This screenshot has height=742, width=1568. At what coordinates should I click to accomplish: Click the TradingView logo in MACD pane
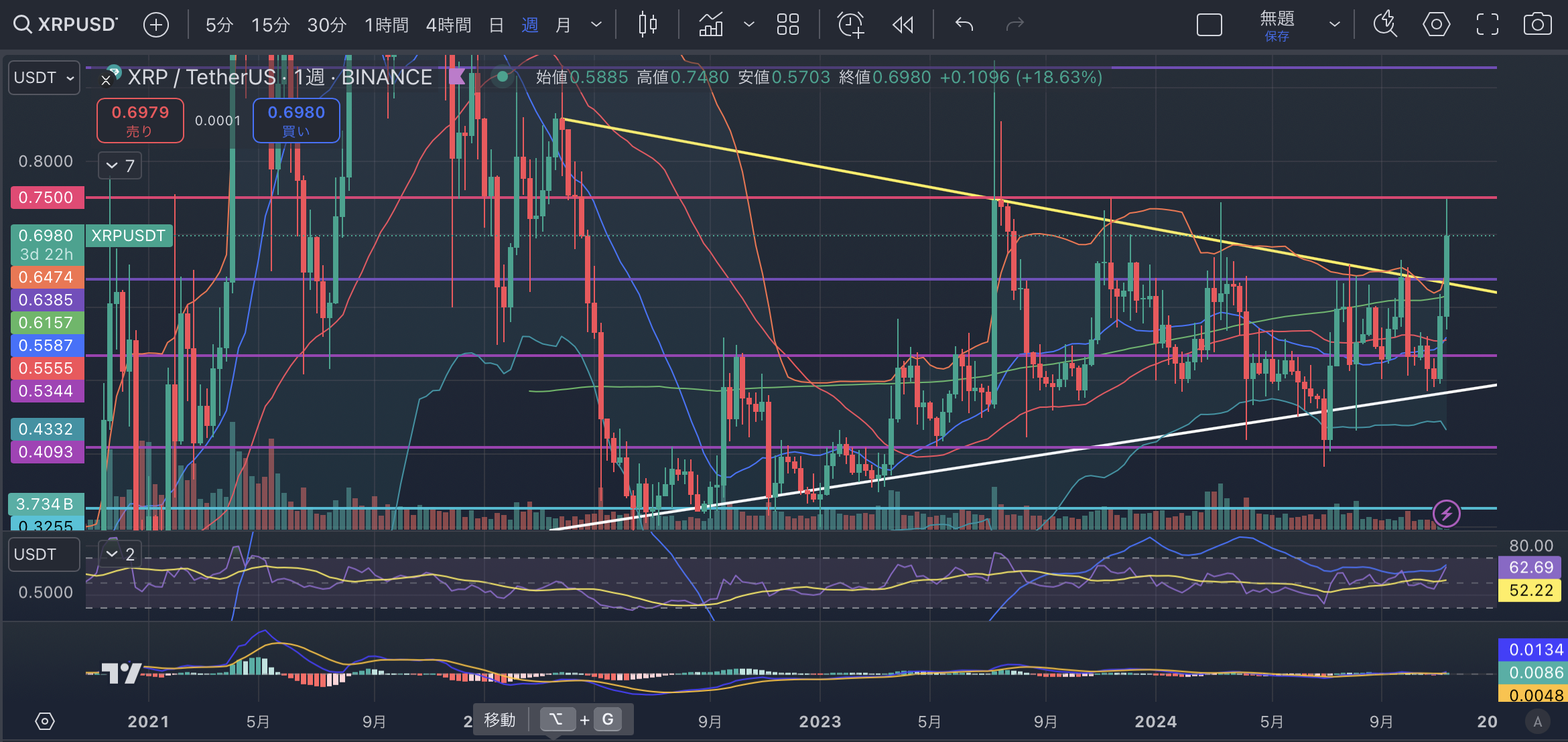[x=121, y=672]
